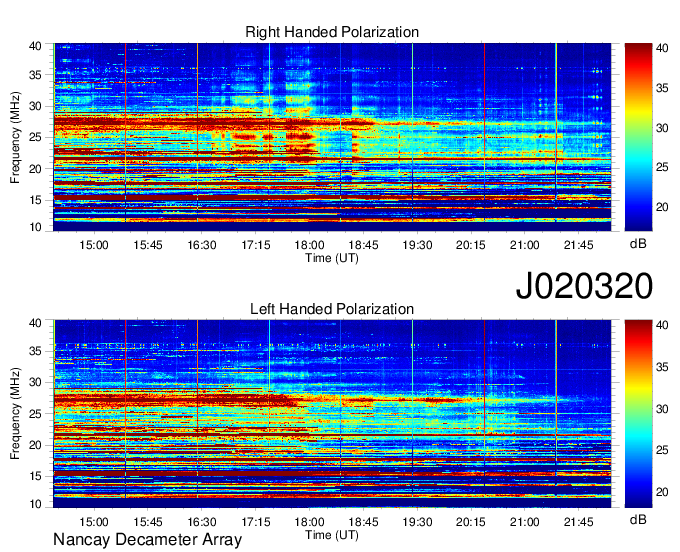Viewport: 680px width, 552px height.
Task: Click the 'Time (UT)' label under bottom plot
Action: coord(332,535)
